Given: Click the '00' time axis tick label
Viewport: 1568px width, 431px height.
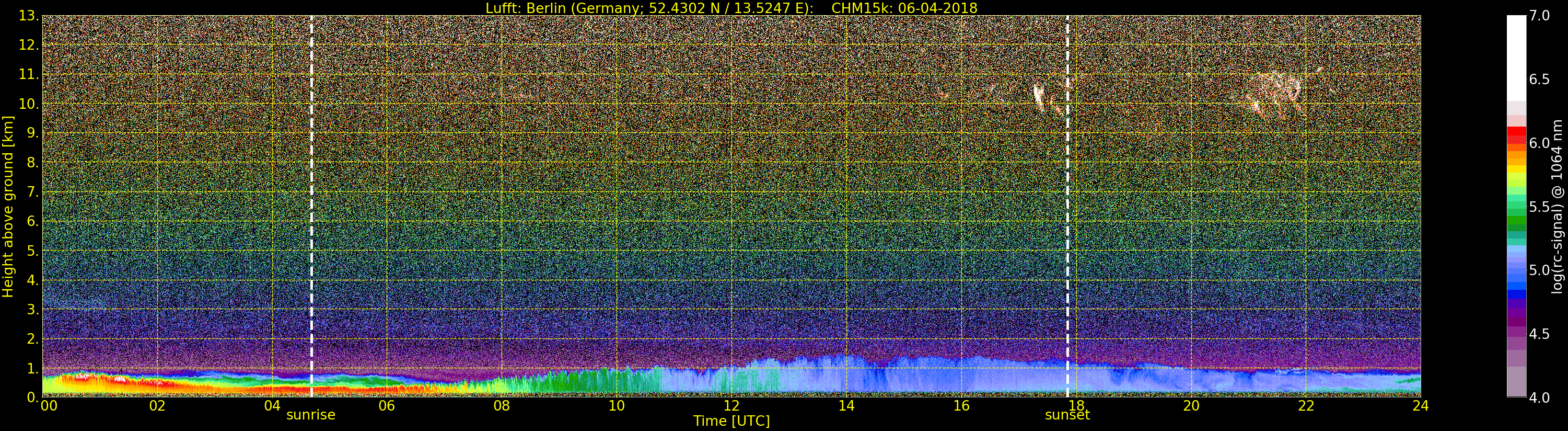Looking at the screenshot, I should (x=49, y=406).
